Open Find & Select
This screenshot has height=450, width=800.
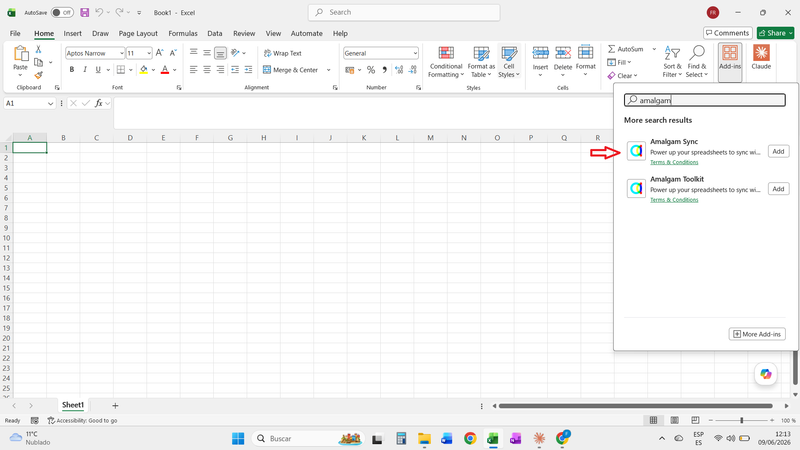(x=697, y=62)
